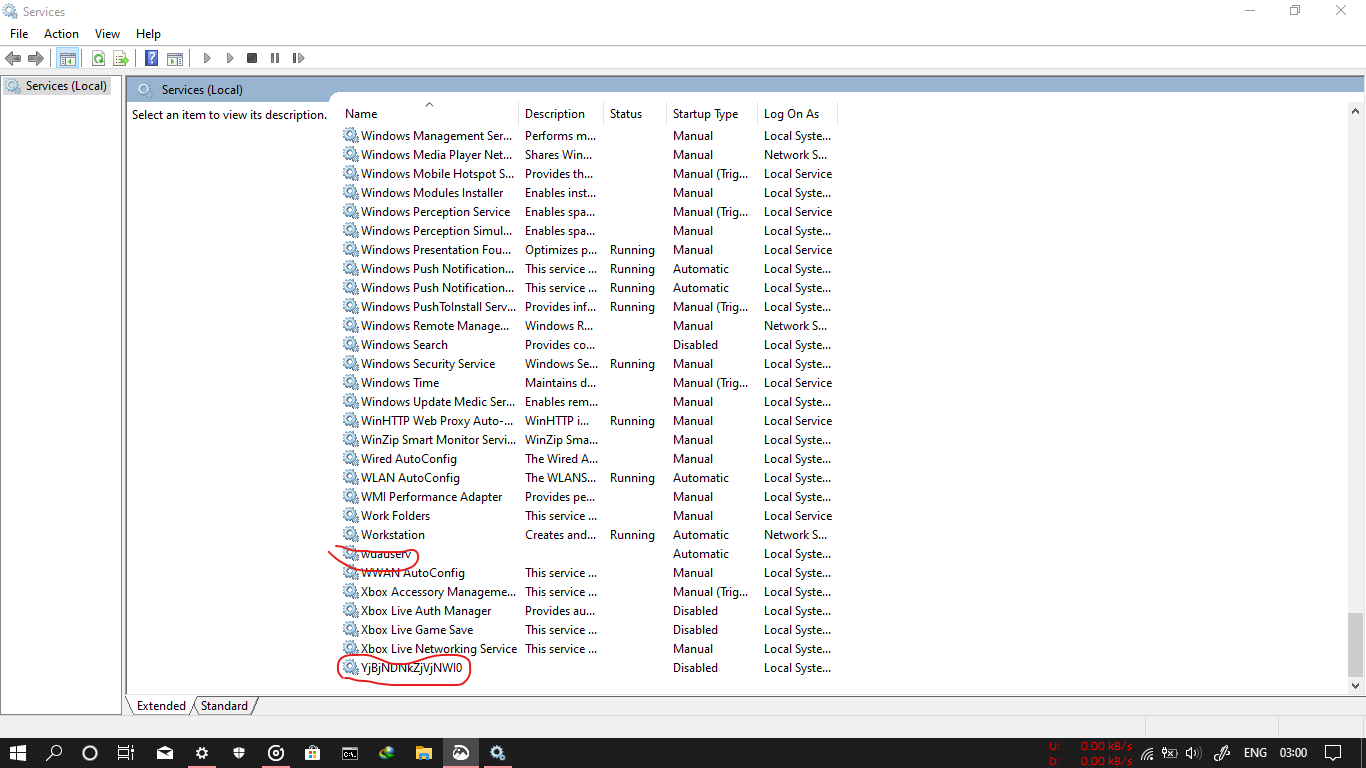This screenshot has height=768, width=1366.
Task: Switch to the Standard tab
Action: (x=224, y=706)
